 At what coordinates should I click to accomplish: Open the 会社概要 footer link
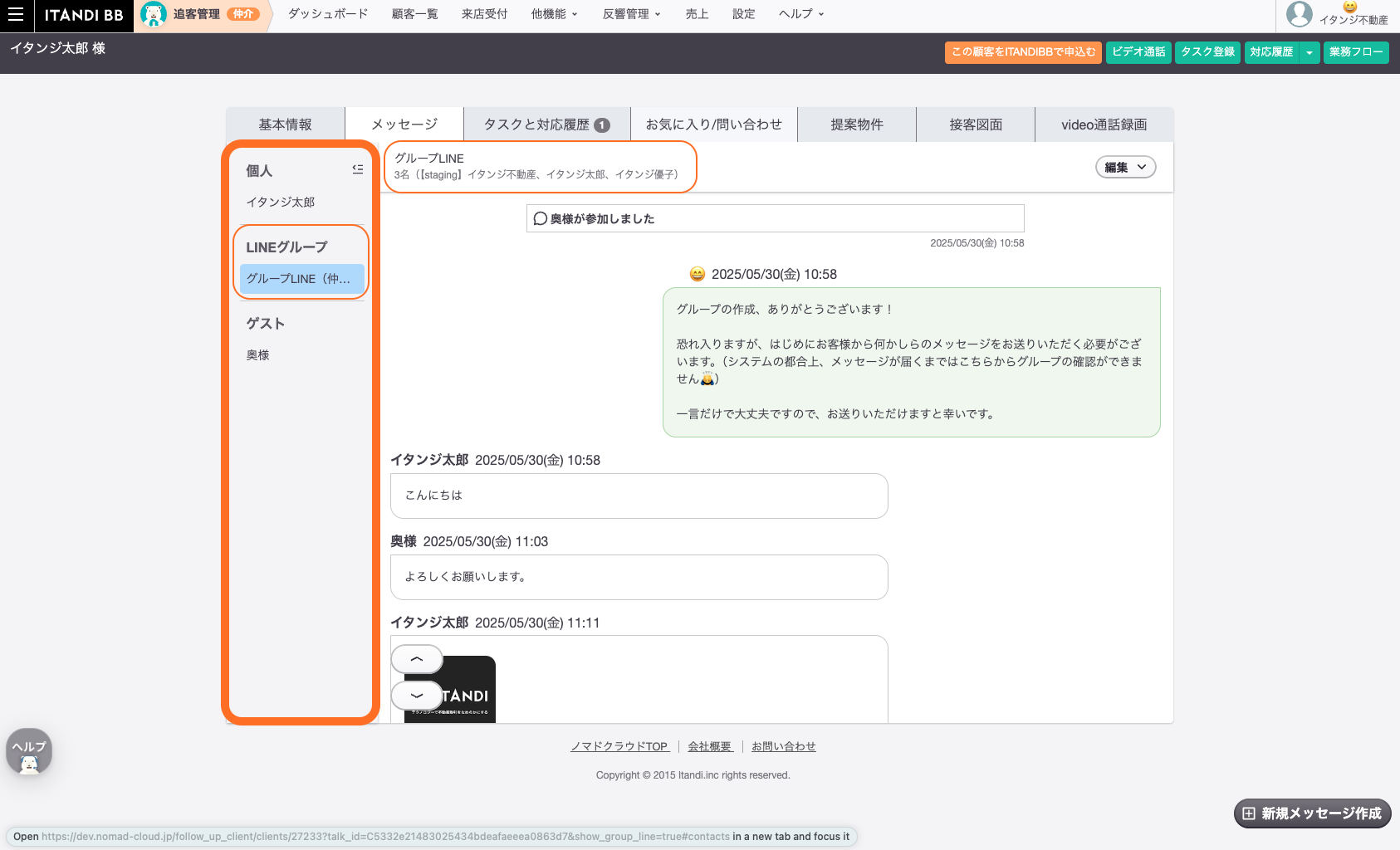point(710,746)
